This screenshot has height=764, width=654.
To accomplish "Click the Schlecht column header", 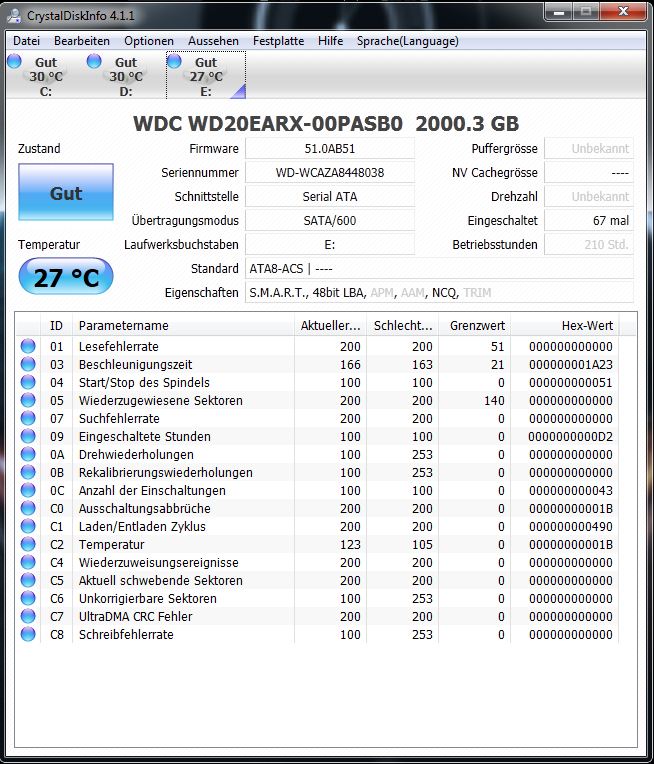I will 403,325.
